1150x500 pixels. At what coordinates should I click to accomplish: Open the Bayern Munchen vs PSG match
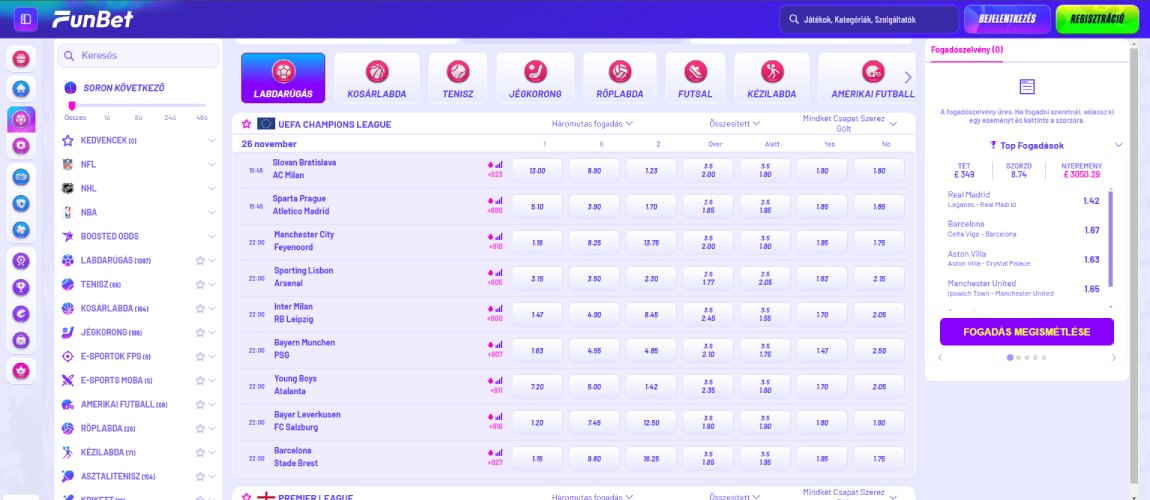[x=304, y=349]
